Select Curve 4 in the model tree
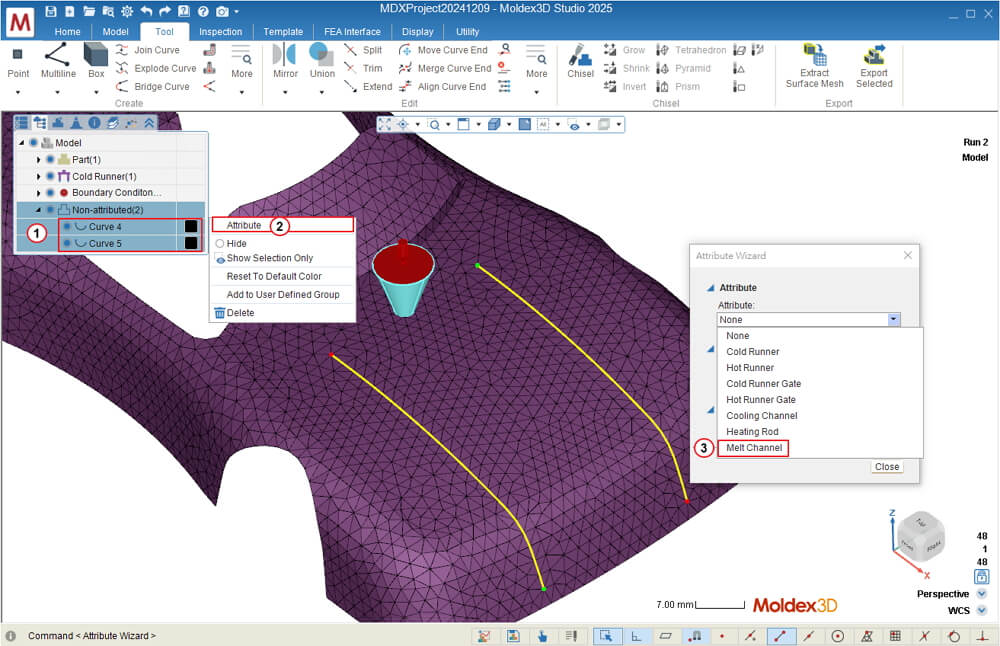Viewport: 1000px width, 646px height. tap(105, 226)
